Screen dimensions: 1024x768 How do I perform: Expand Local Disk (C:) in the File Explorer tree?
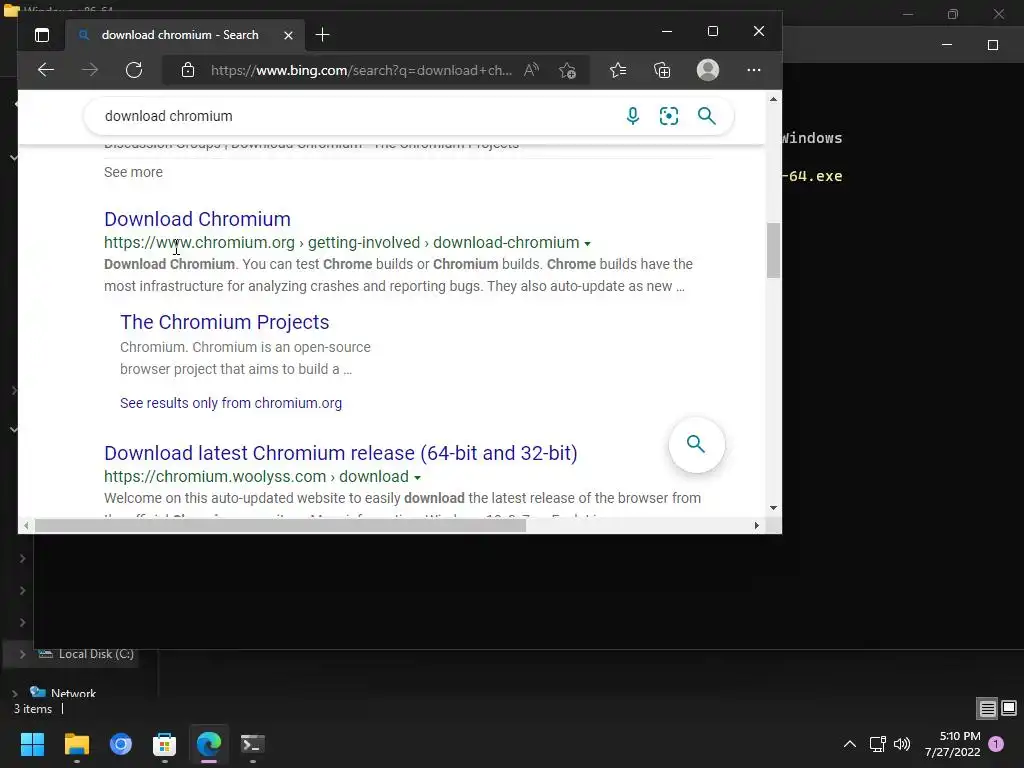tap(22, 654)
